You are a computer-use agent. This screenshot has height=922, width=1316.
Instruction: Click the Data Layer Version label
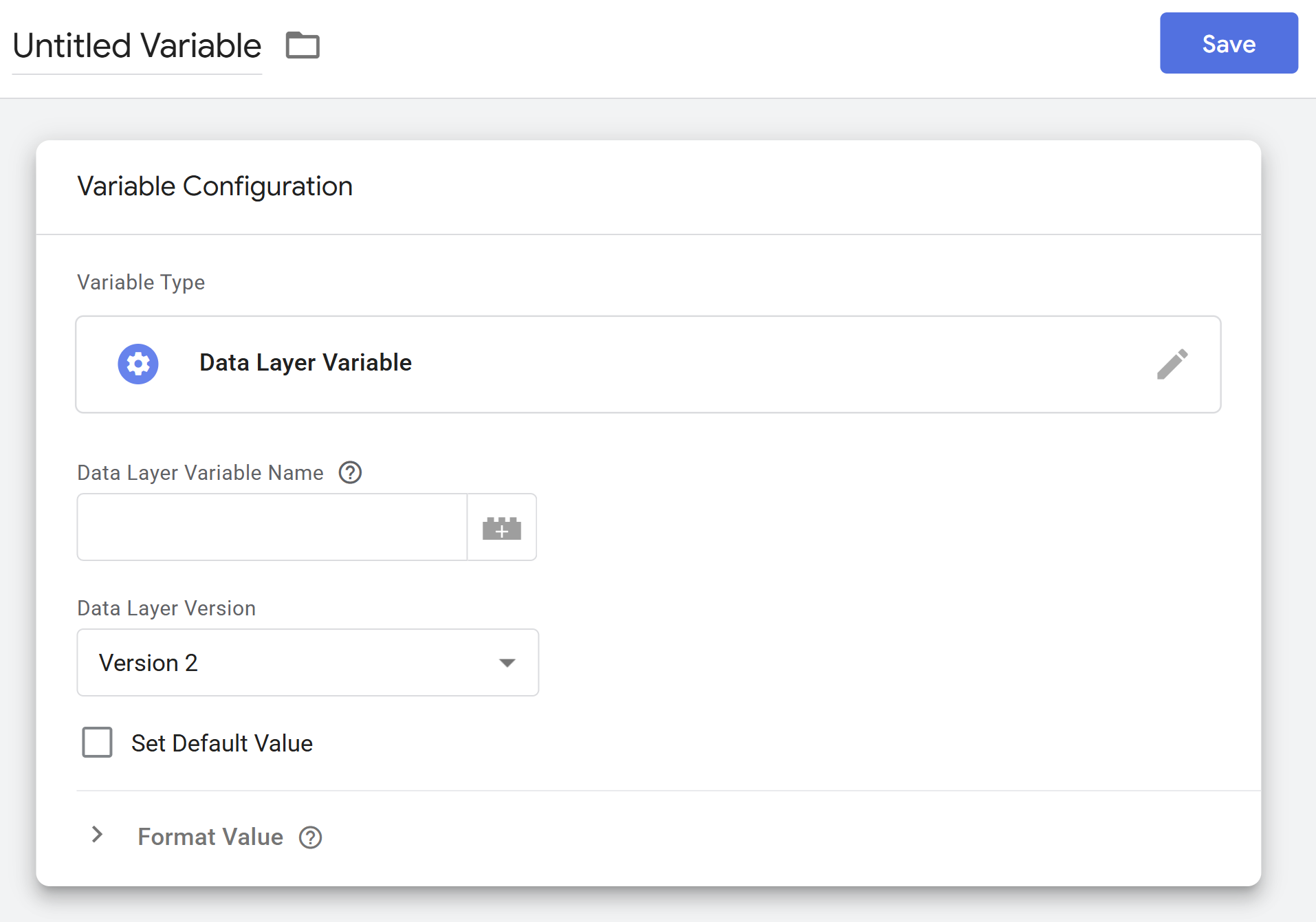(166, 608)
